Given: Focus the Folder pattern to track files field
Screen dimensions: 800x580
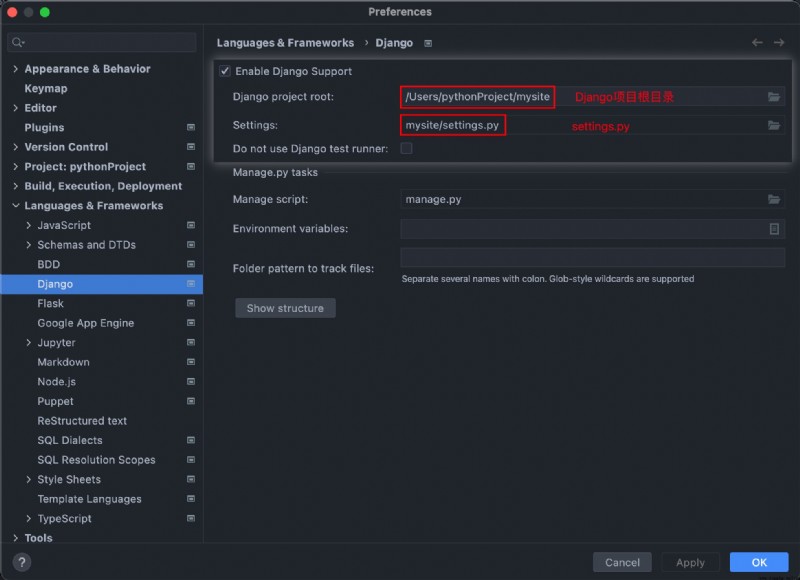Looking at the screenshot, I should click(592, 258).
